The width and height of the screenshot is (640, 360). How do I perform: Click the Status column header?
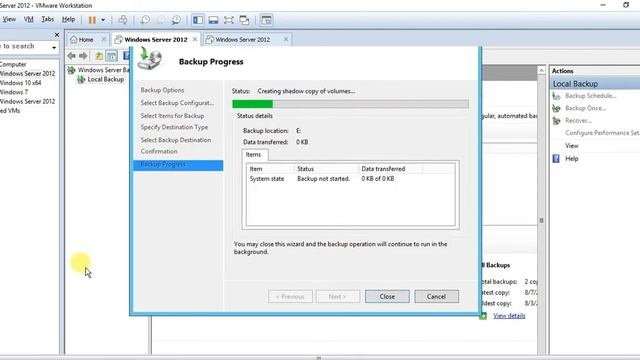tap(326, 169)
